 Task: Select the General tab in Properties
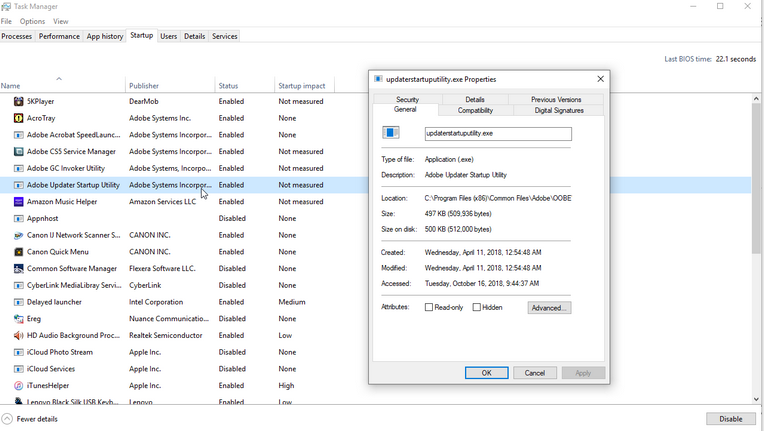coord(405,110)
